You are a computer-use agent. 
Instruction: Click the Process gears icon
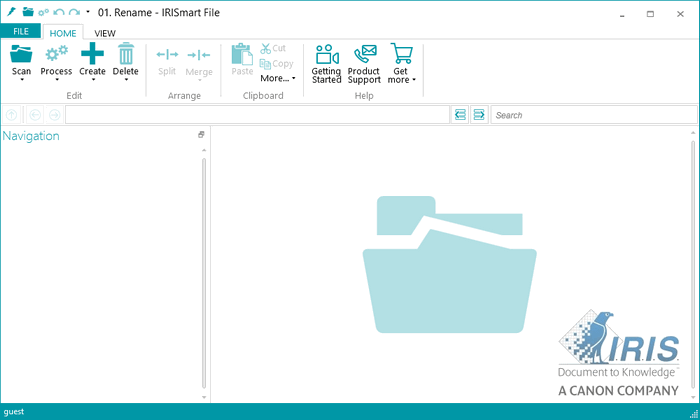coord(56,54)
